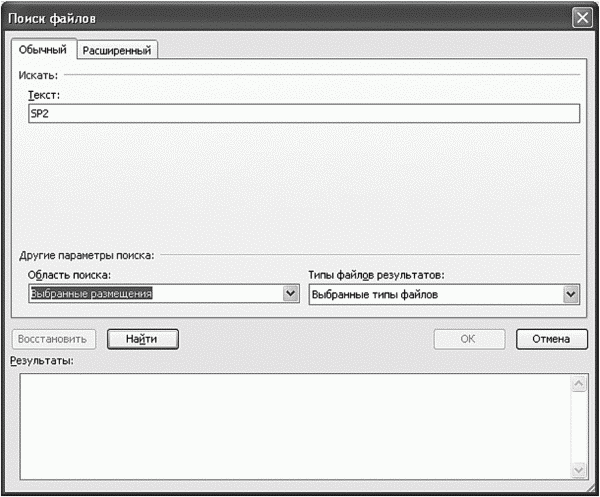Click inside the empty Результаты list box

pos(290,427)
